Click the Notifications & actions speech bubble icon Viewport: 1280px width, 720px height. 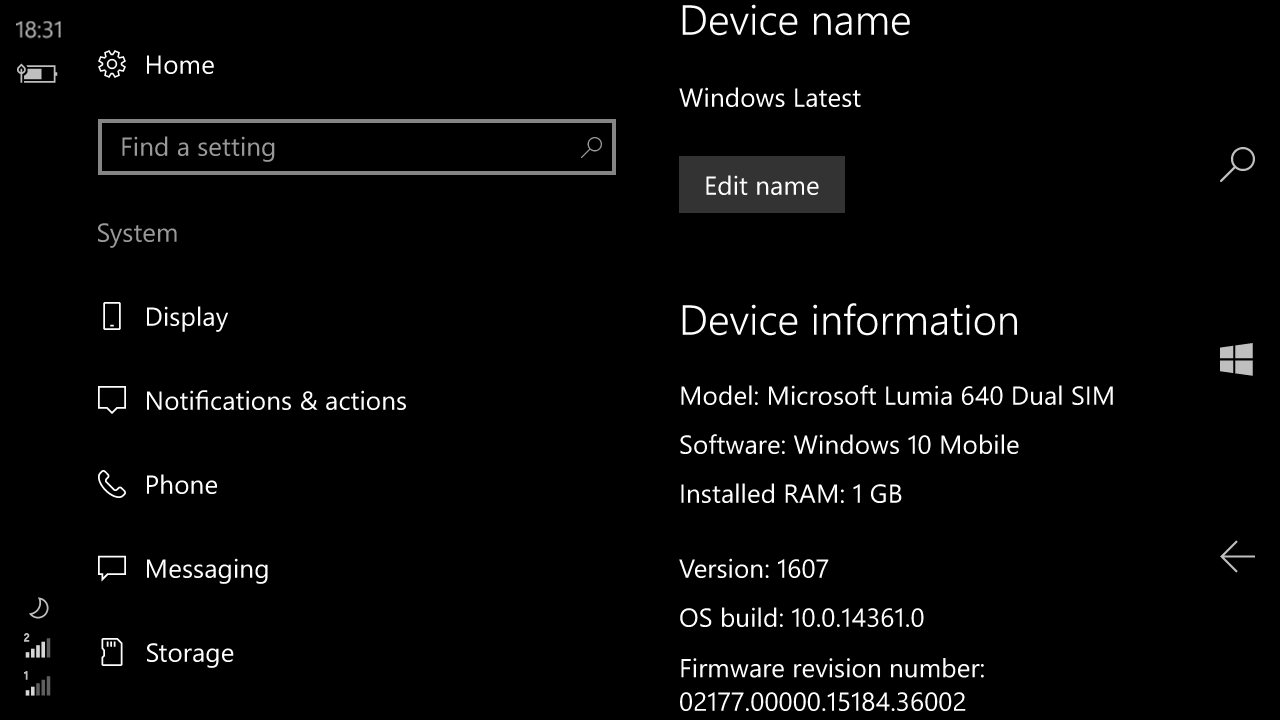point(111,400)
